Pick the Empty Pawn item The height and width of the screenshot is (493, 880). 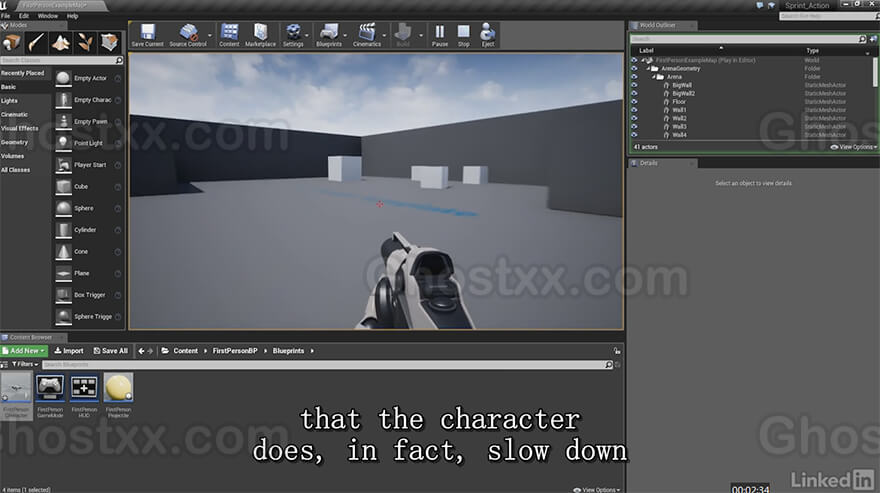point(88,122)
